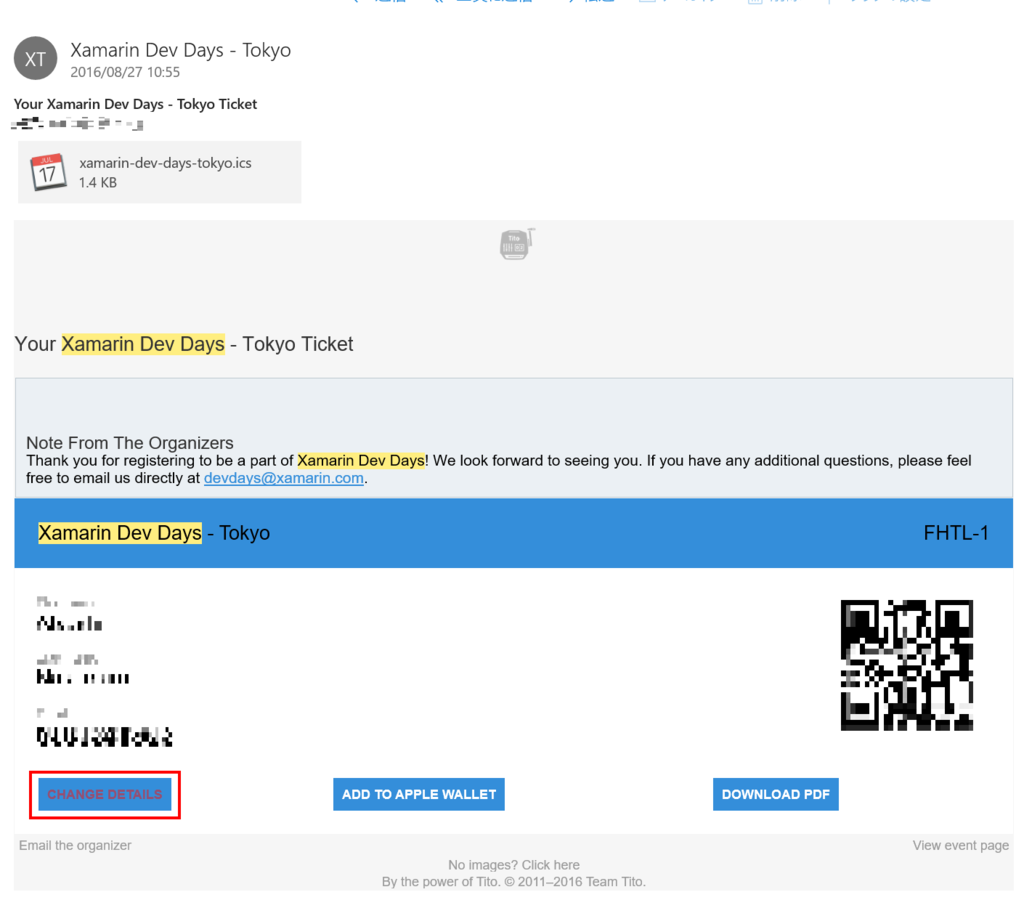
Task: Click the 'Note From The Organizers' heading
Action: click(130, 443)
